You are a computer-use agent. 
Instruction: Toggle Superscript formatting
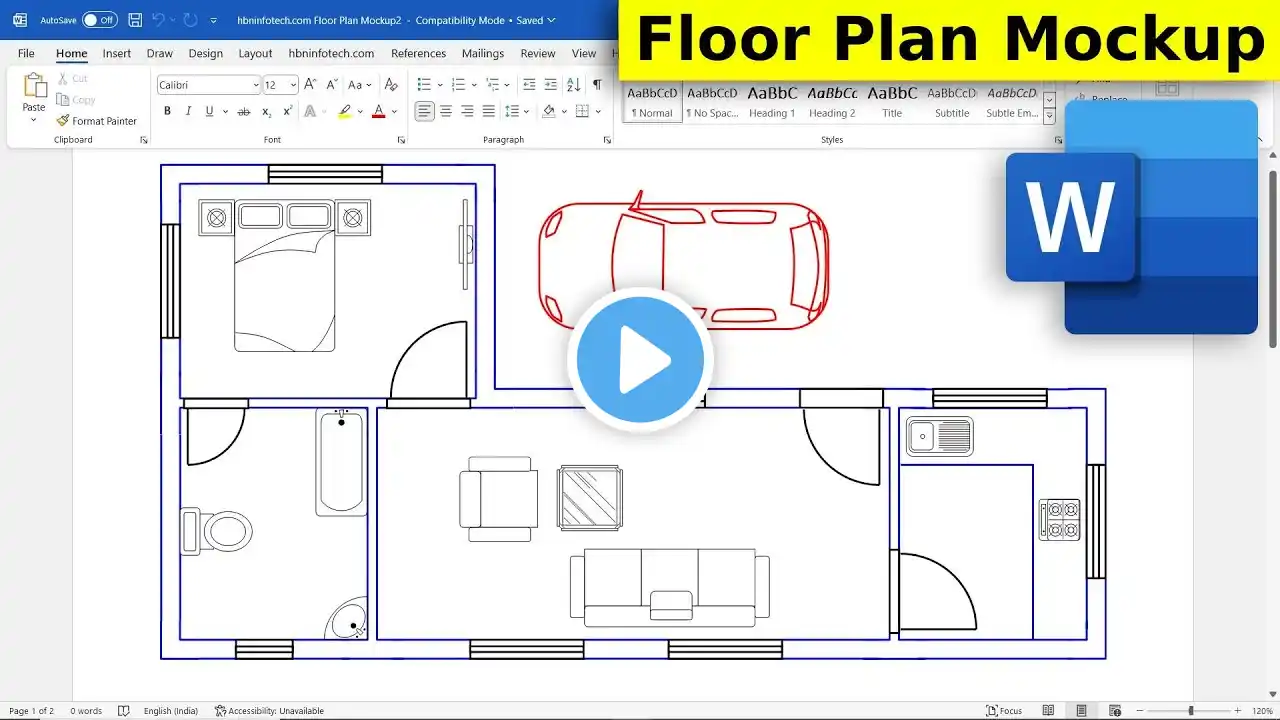coord(288,111)
